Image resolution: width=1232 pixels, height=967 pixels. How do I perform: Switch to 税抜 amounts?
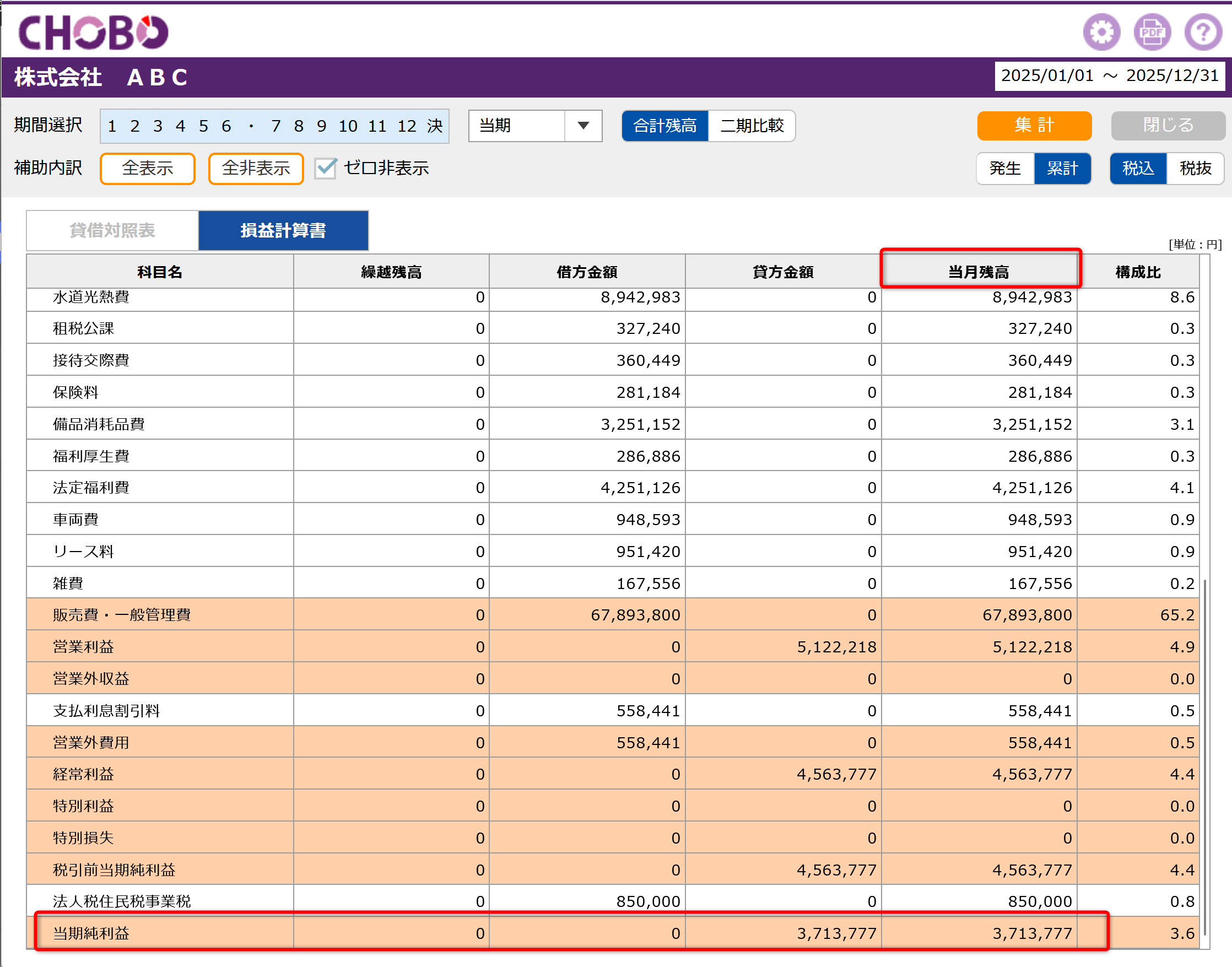click(1195, 168)
